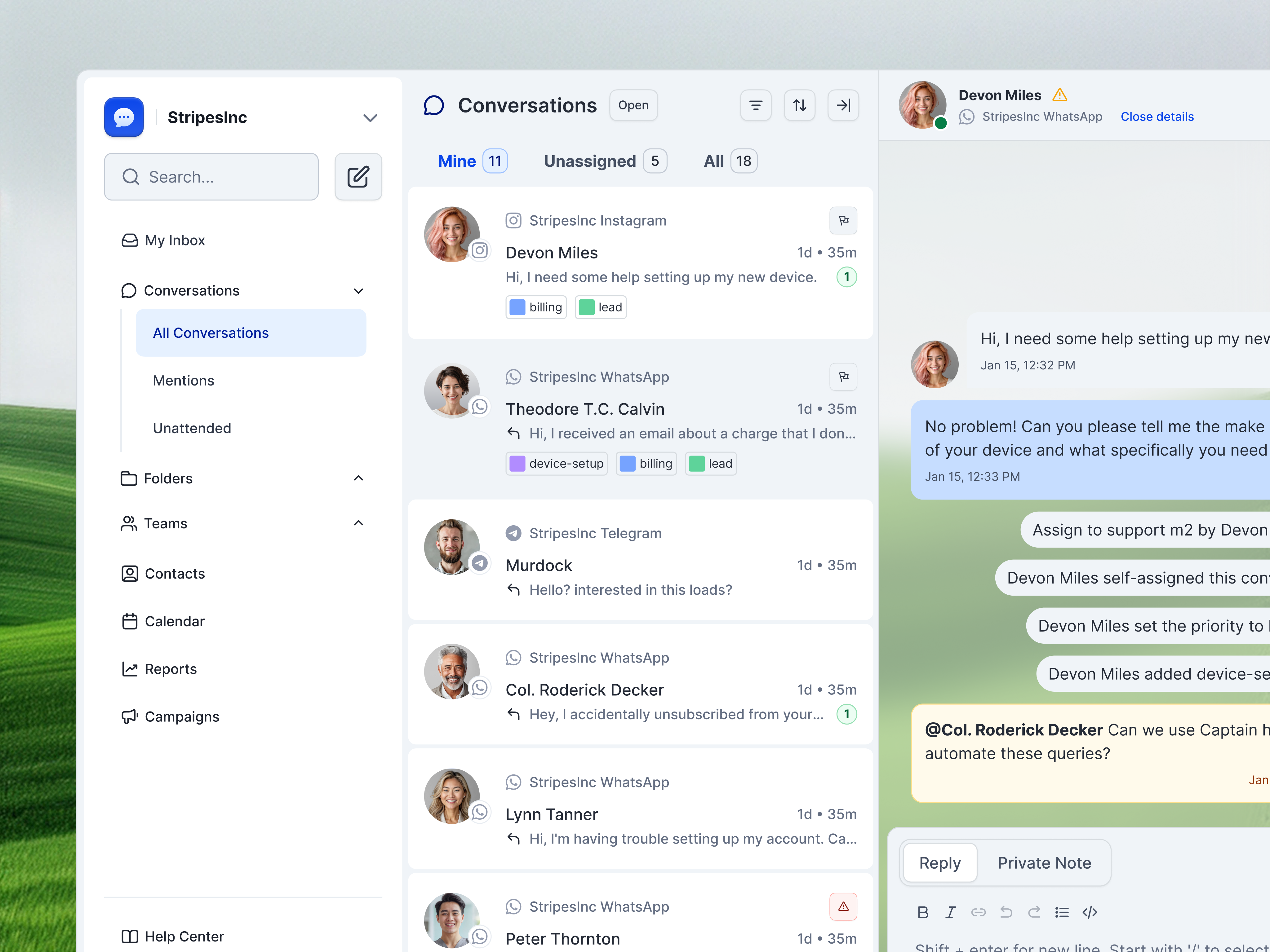Open the StripesInc workspace dropdown
Image resolution: width=1270 pixels, height=952 pixels.
[370, 118]
